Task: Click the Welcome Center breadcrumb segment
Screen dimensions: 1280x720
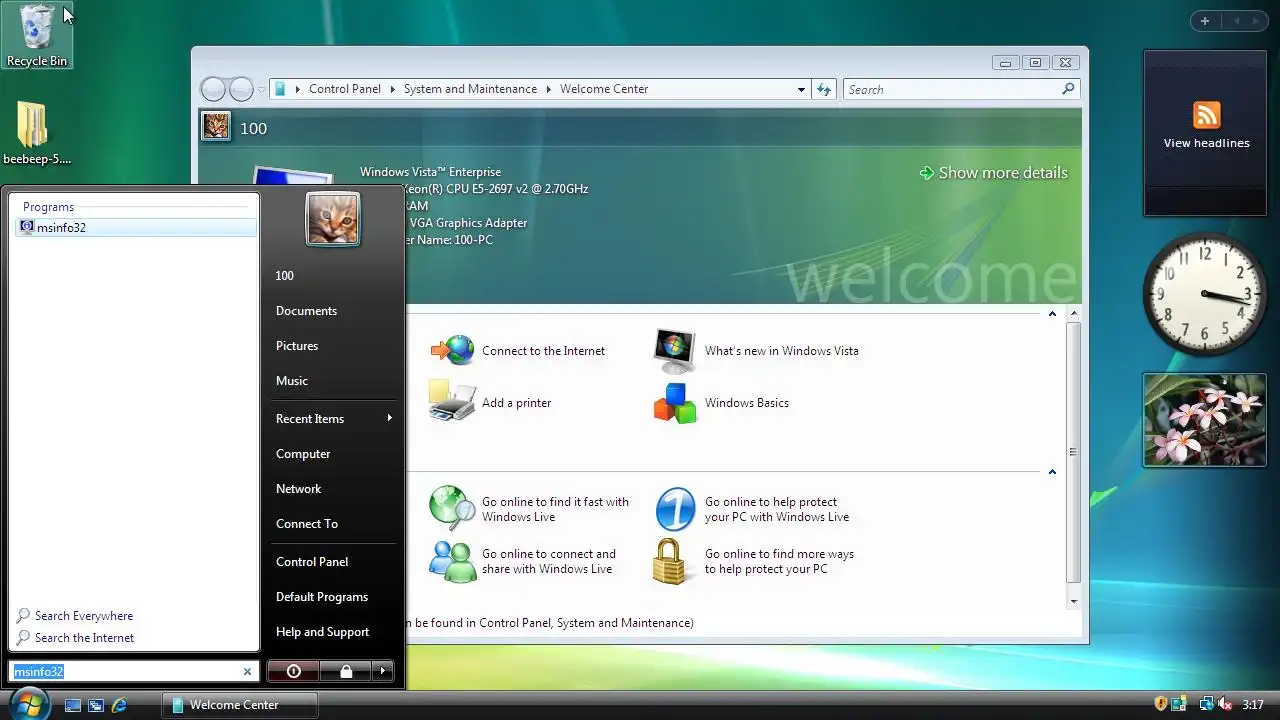Action: pyautogui.click(x=604, y=89)
